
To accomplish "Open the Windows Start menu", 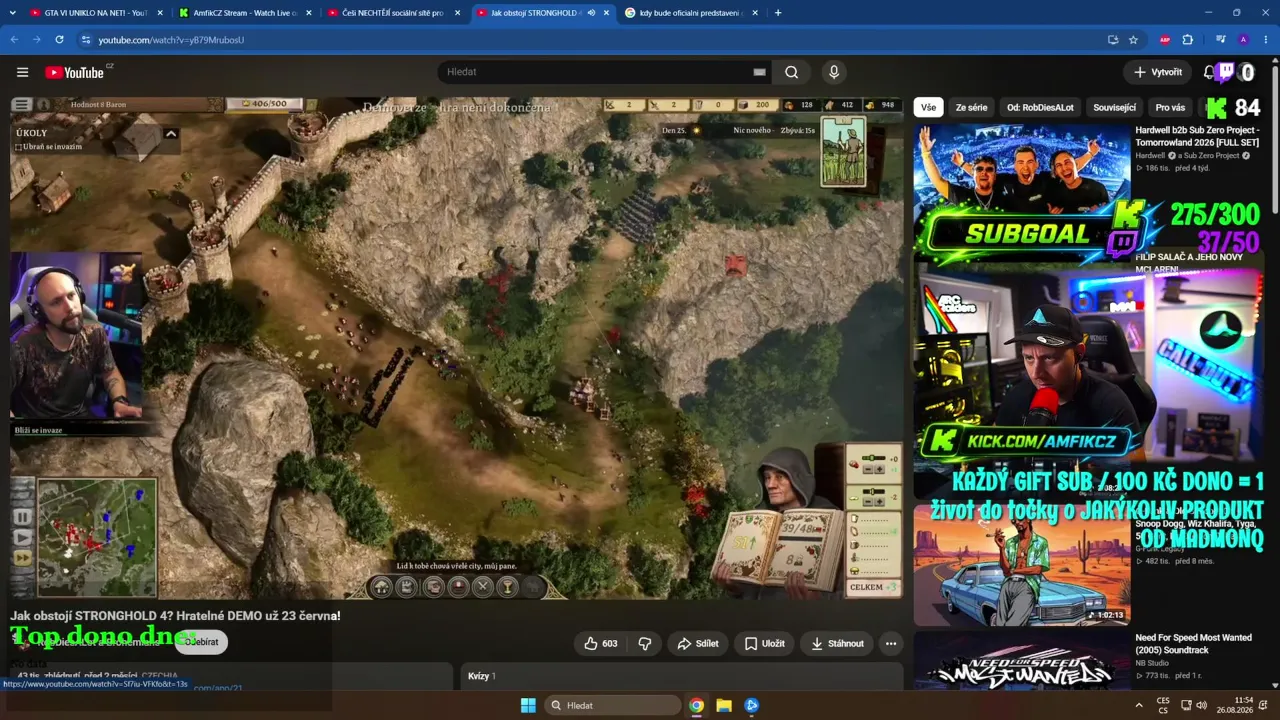I will (x=528, y=705).
